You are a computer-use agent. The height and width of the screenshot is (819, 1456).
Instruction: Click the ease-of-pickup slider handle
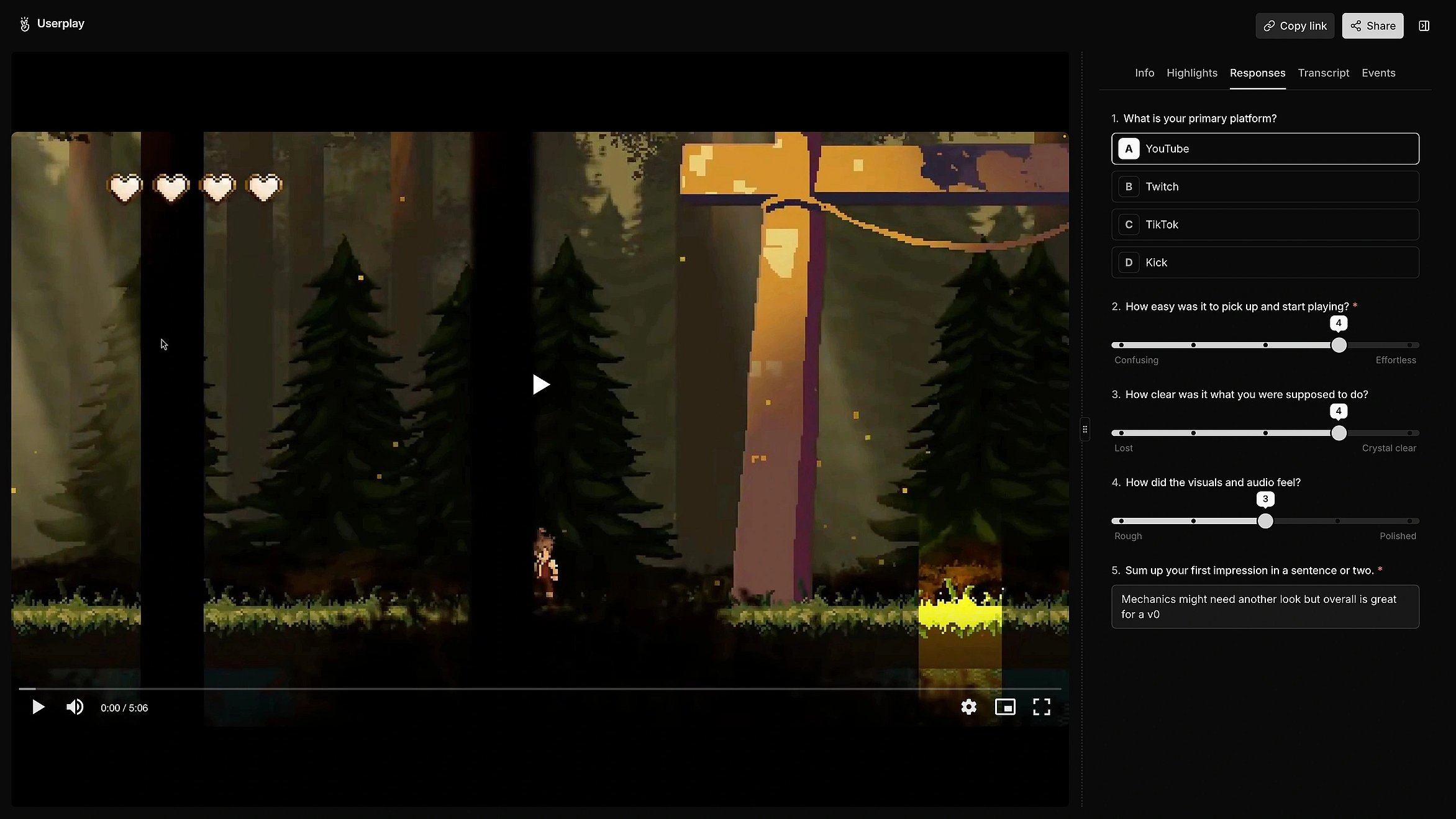1339,345
